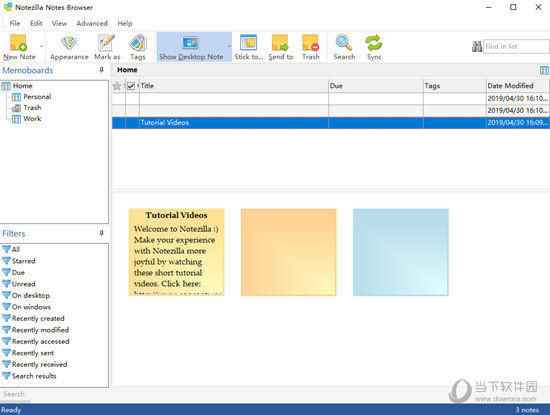
Task: Select the blank blue note thumbnail
Action: (x=401, y=252)
